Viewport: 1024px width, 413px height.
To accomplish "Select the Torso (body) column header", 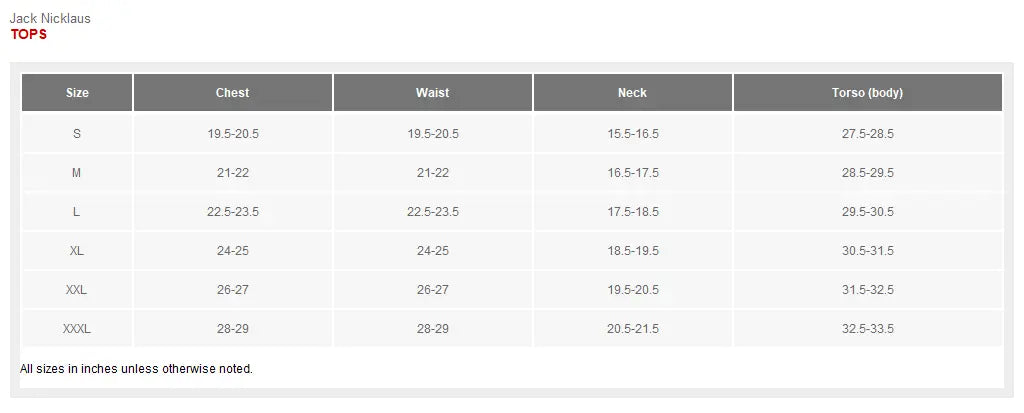I will tap(867, 93).
